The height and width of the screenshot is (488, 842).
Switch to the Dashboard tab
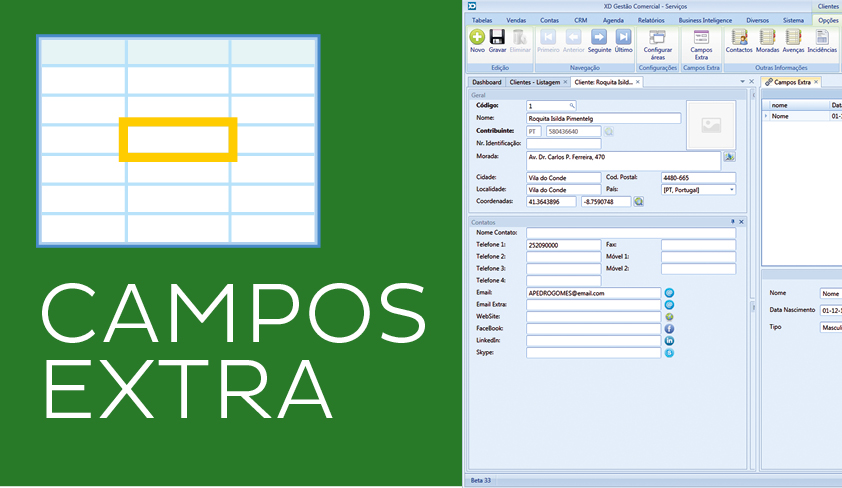coord(486,82)
